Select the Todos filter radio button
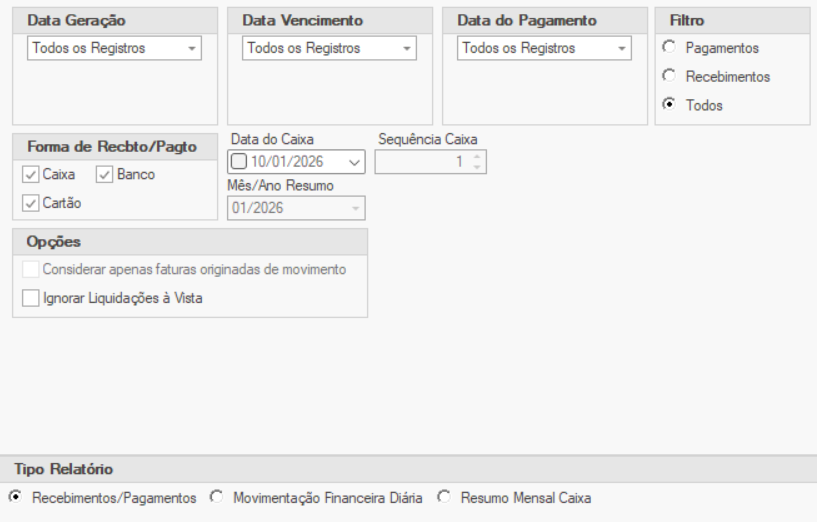Viewport: 817px width, 522px height. tap(670, 104)
